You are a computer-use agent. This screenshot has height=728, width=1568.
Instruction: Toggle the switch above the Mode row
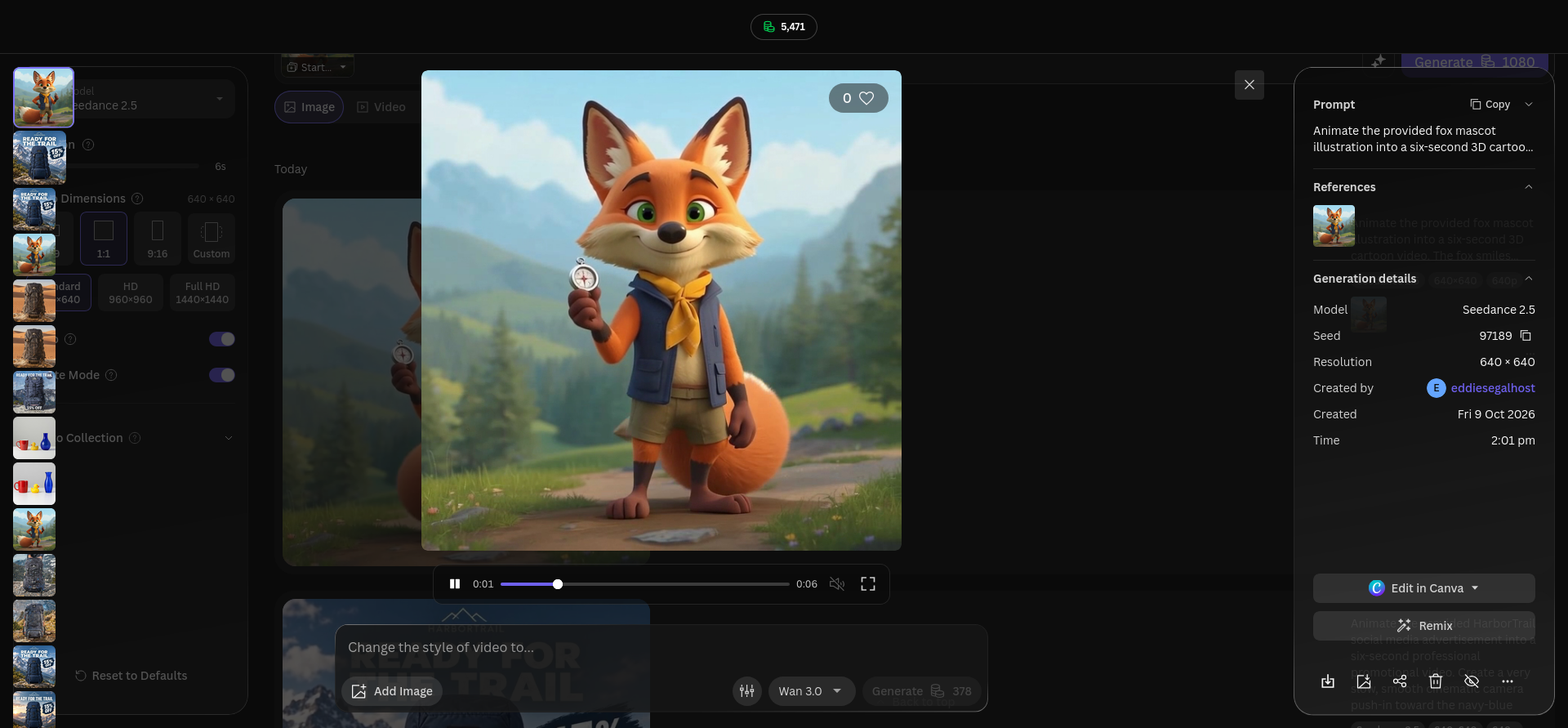[222, 339]
